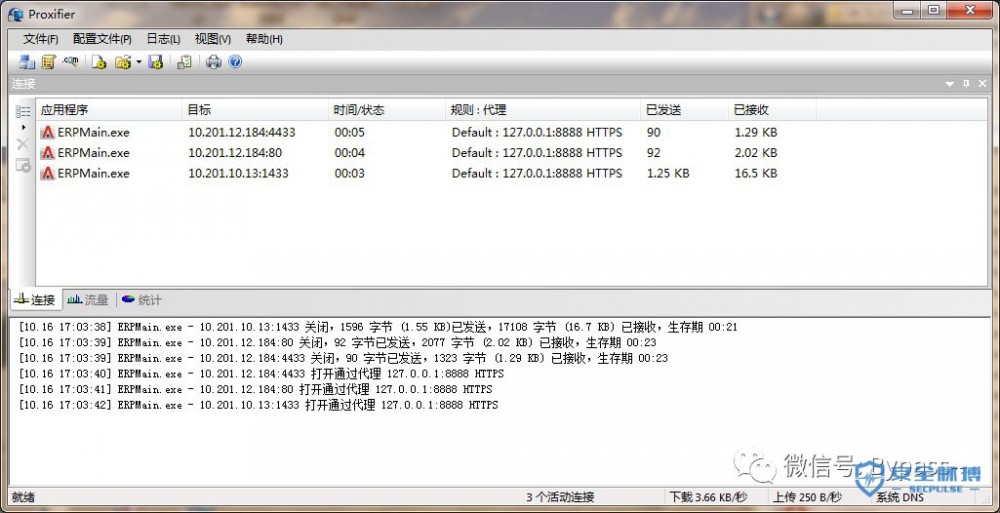Click the 00:05 time cell
Viewport: 1000px width, 513px height.
[x=349, y=133]
